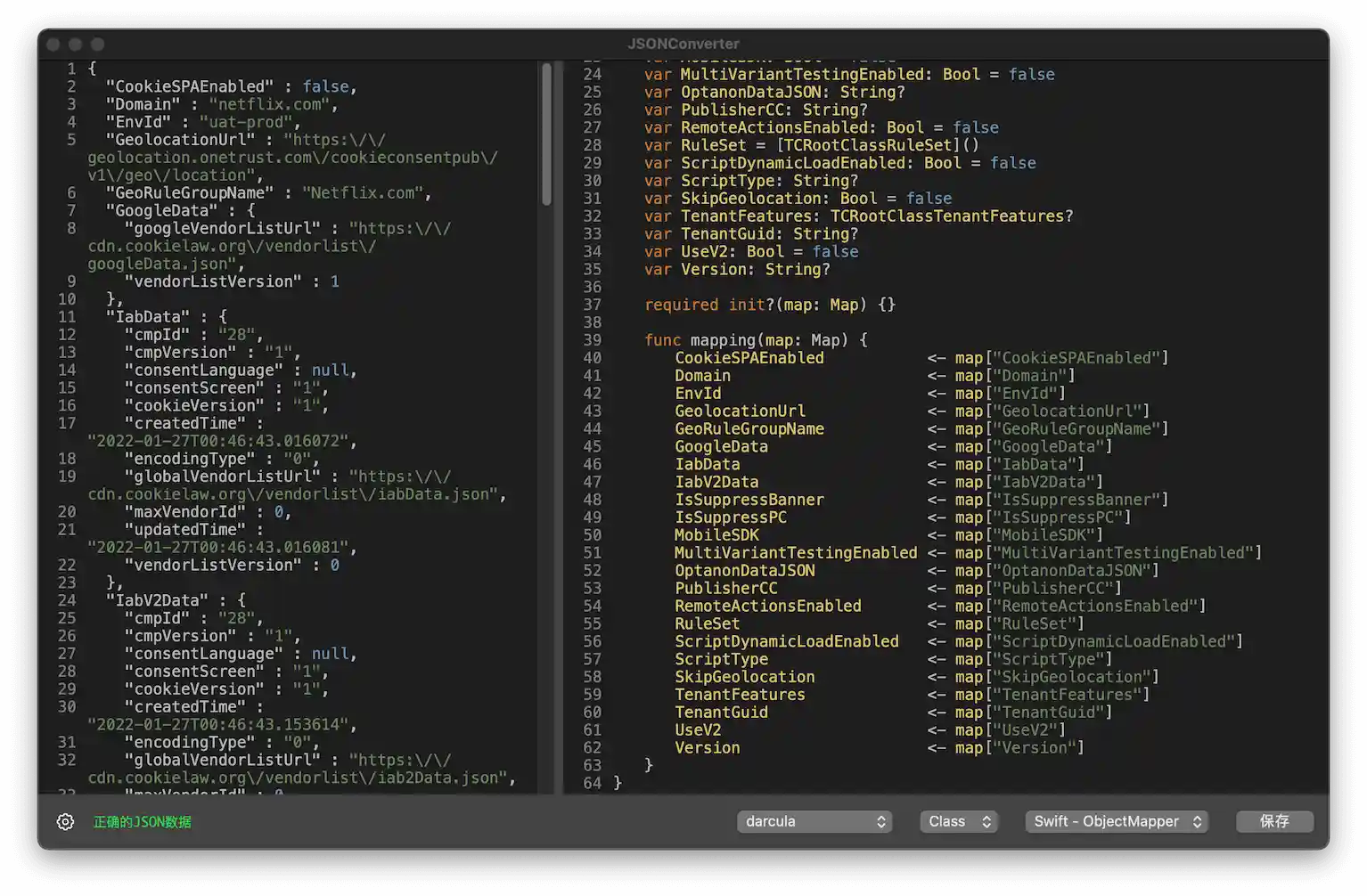This screenshot has width=1367, height=896.
Task: Minimize the JSONConverter window
Action: pyautogui.click(x=76, y=44)
